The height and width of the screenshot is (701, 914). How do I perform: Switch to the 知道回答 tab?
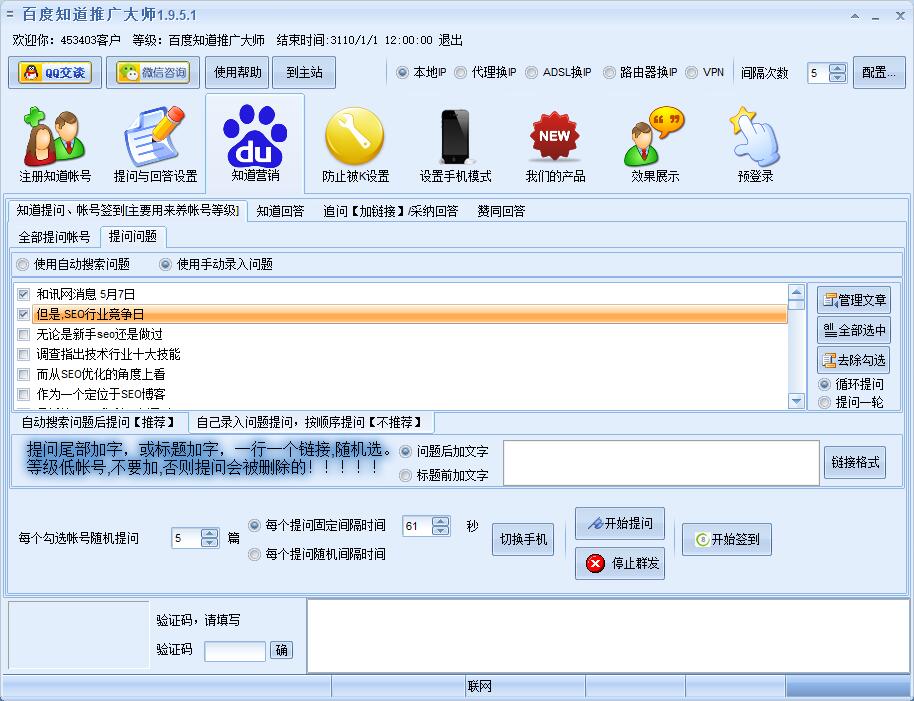pos(280,211)
